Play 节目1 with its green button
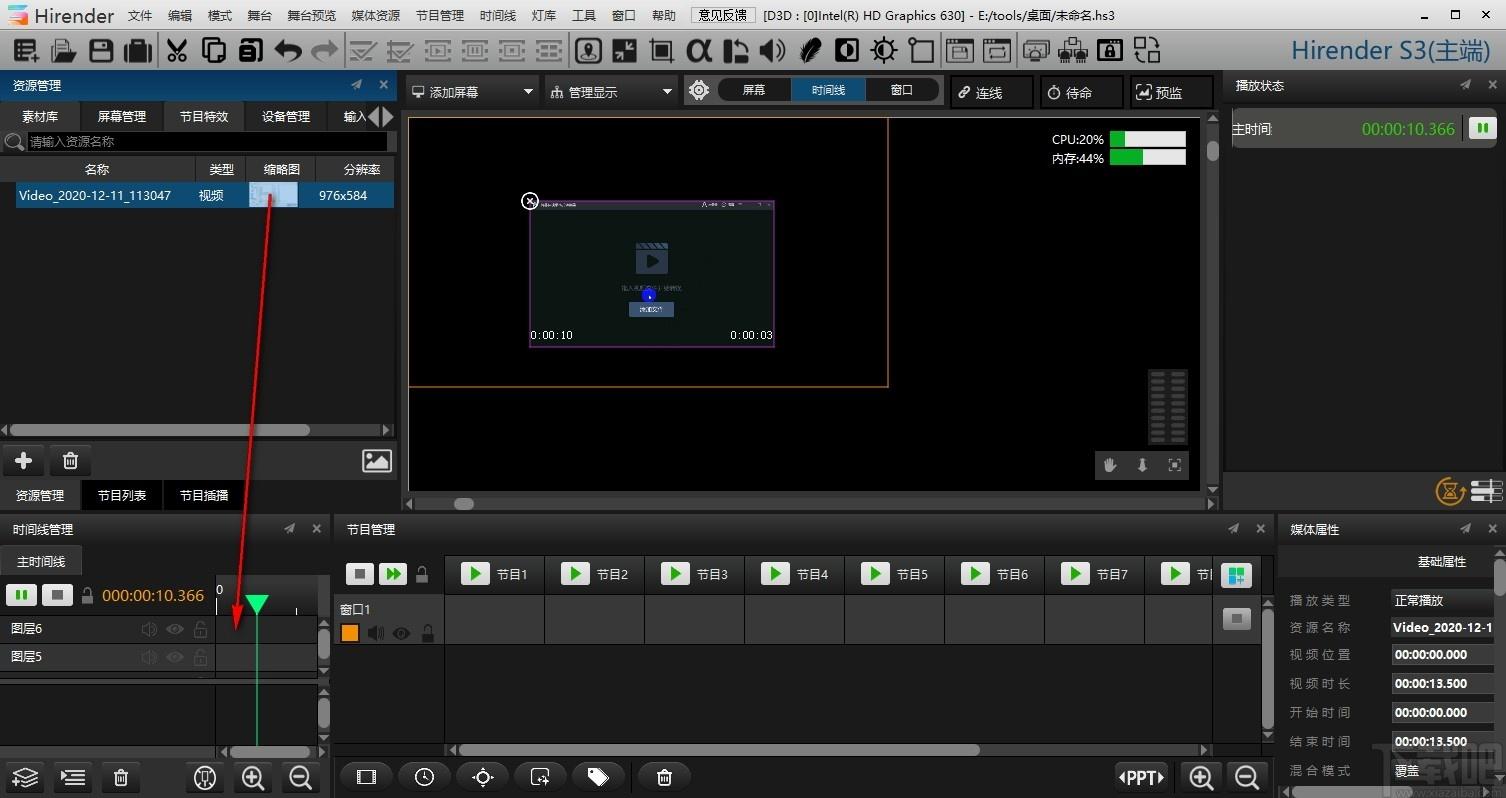Viewport: 1506px width, 798px height. point(474,573)
